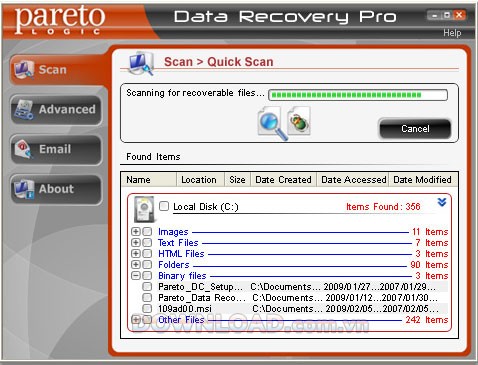Collapse Local Disk group with double chevron
Viewport: 478px width, 365px height.
pyautogui.click(x=442, y=202)
